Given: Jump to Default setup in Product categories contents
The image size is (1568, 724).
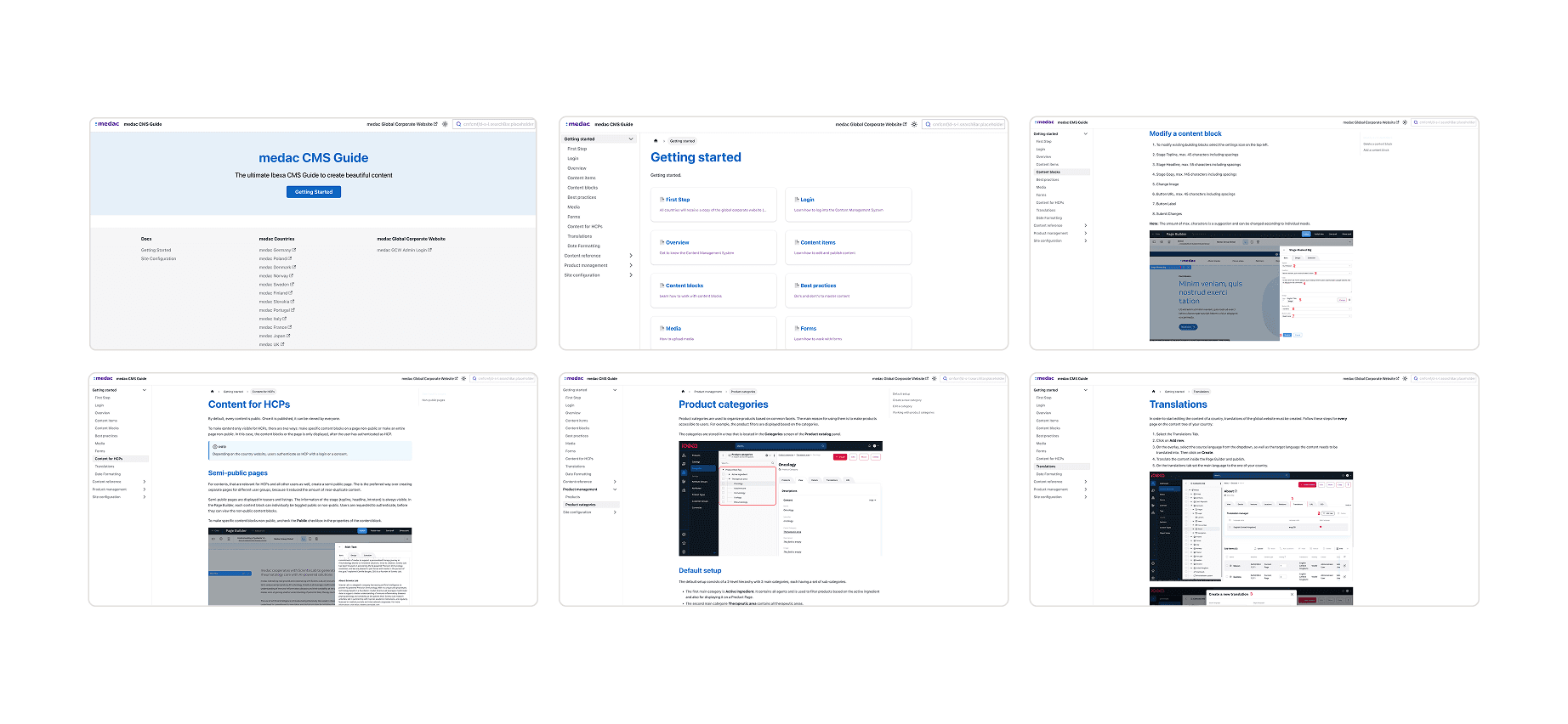Looking at the screenshot, I should coord(901,394).
